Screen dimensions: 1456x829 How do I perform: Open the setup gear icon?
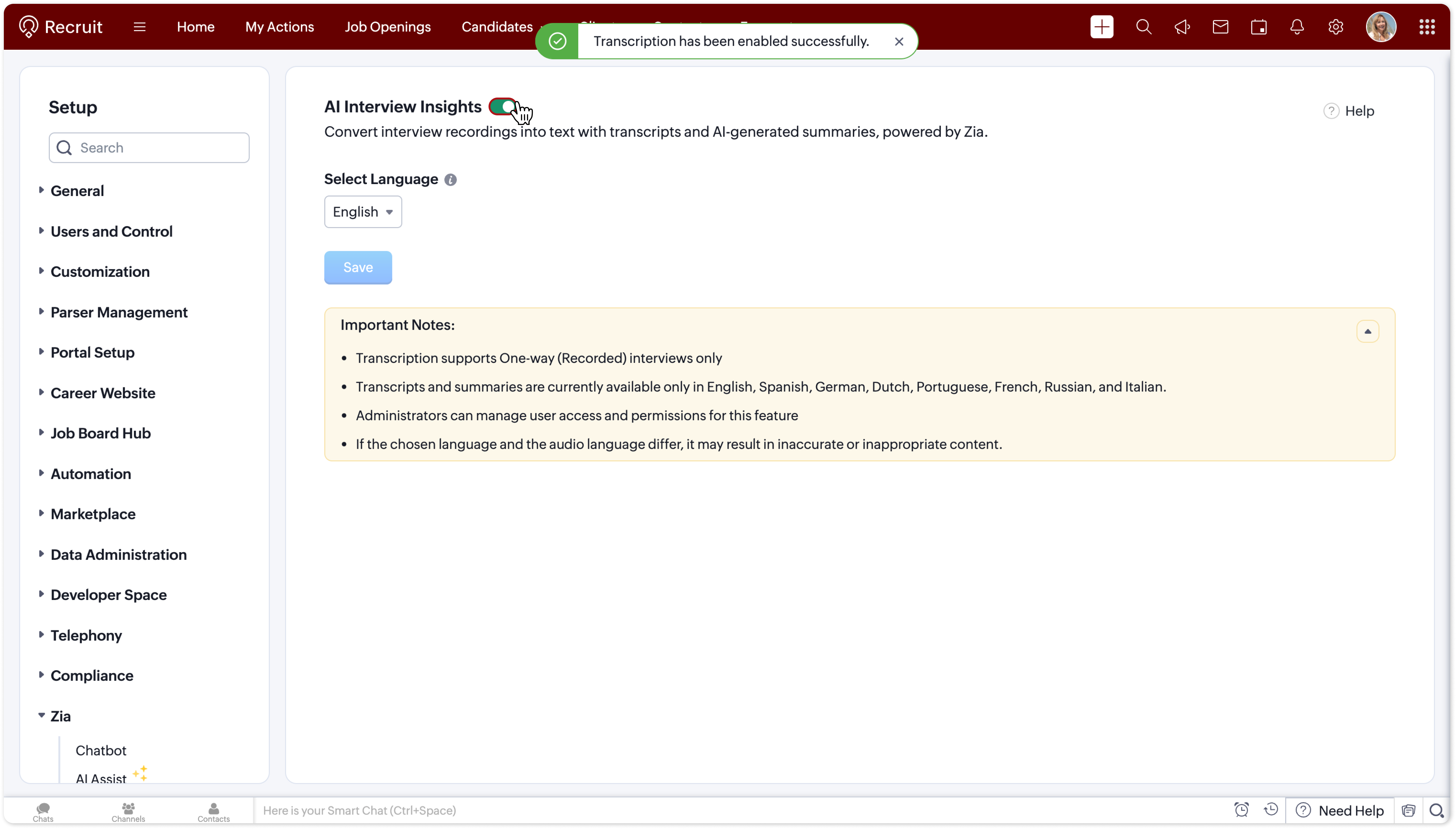1335,27
